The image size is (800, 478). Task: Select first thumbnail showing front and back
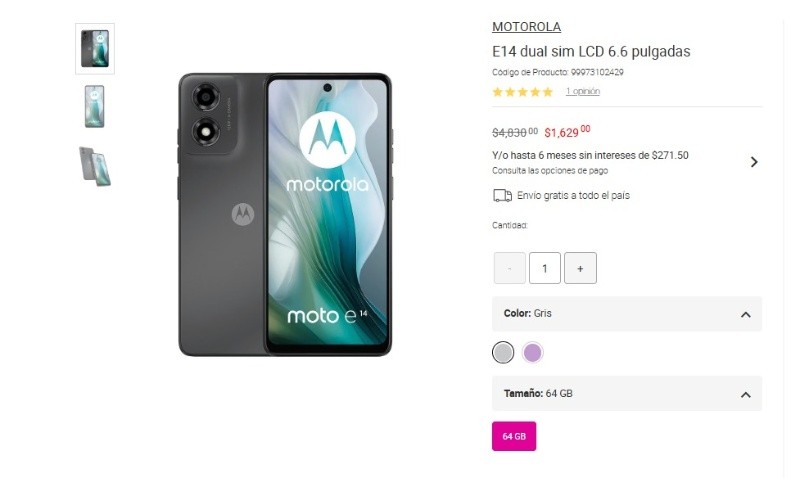(95, 49)
